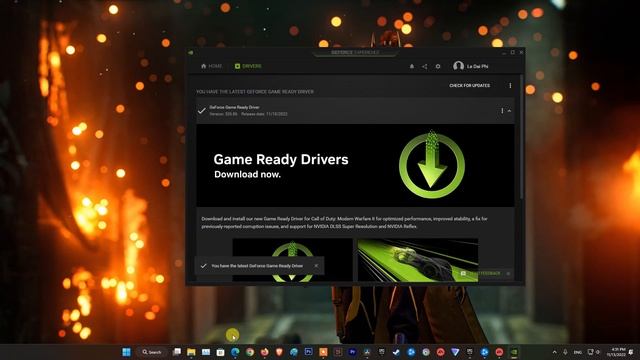Open File Explorer from the taskbar
The width and height of the screenshot is (640, 360).
click(191, 352)
